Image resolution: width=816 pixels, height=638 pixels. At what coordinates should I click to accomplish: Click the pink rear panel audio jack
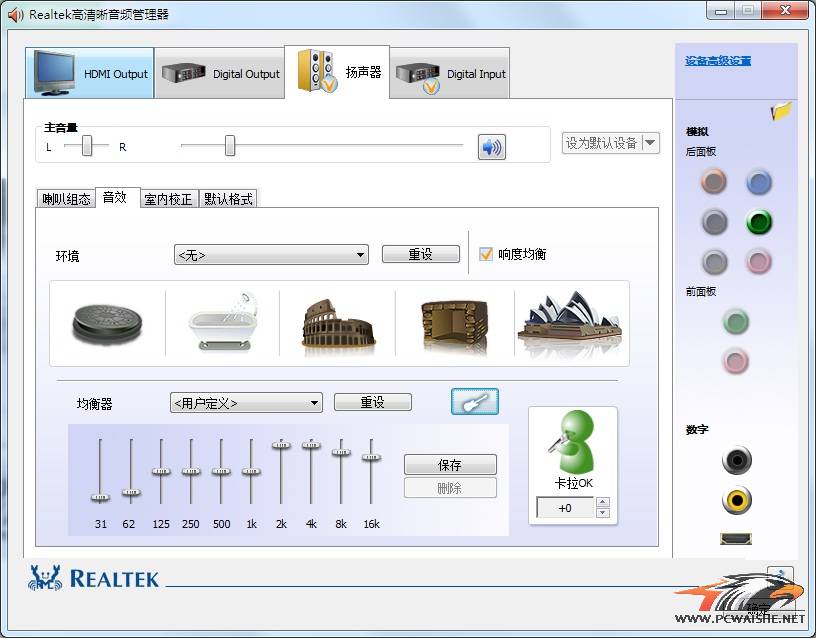pyautogui.click(x=758, y=261)
